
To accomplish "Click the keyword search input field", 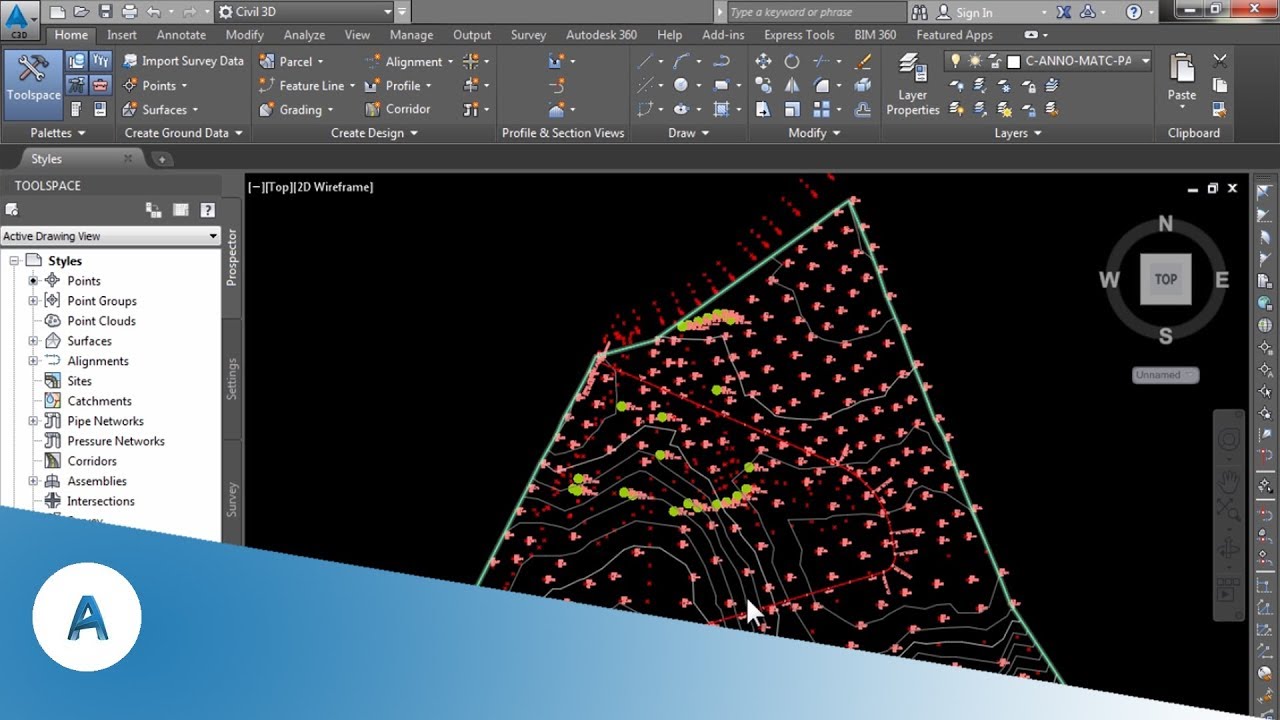I will (x=815, y=12).
